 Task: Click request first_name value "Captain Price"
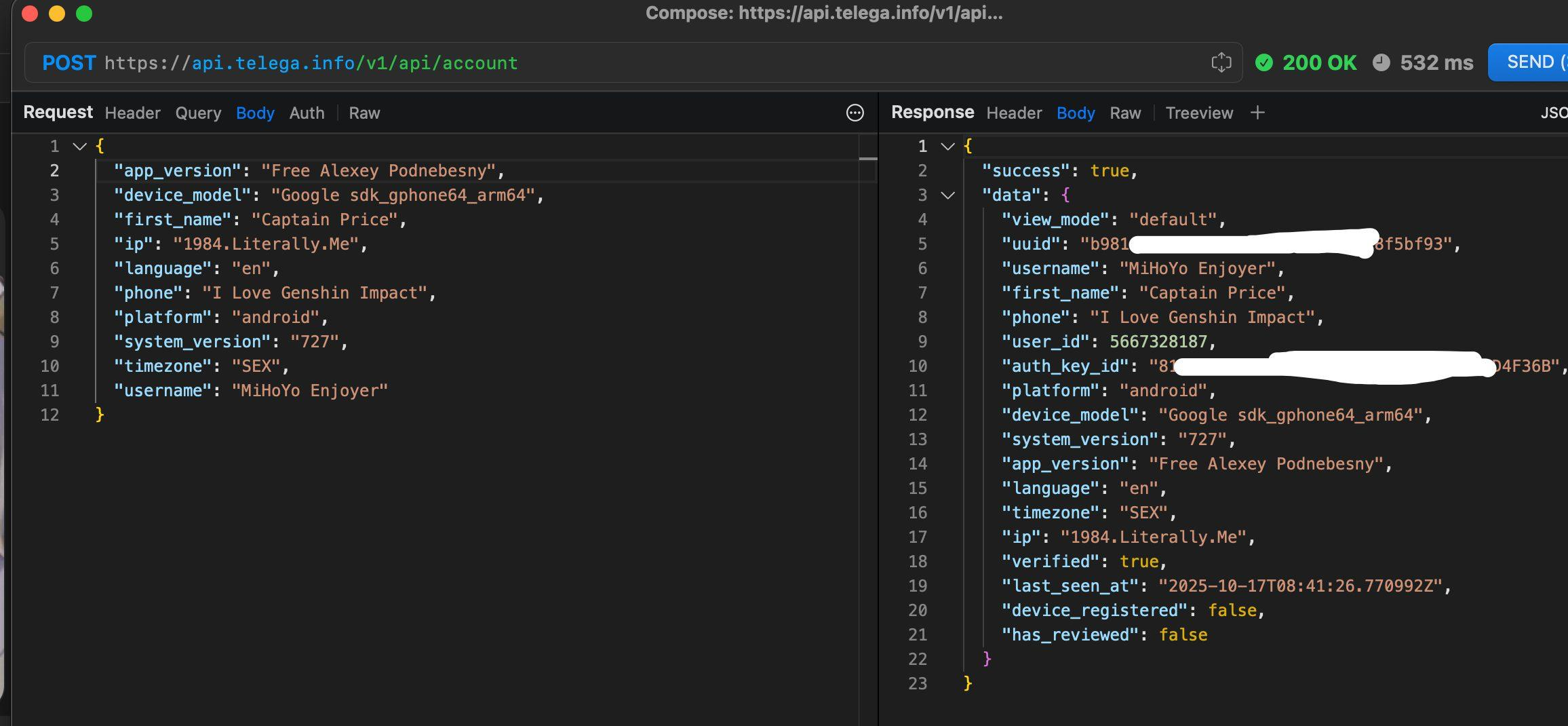(325, 220)
